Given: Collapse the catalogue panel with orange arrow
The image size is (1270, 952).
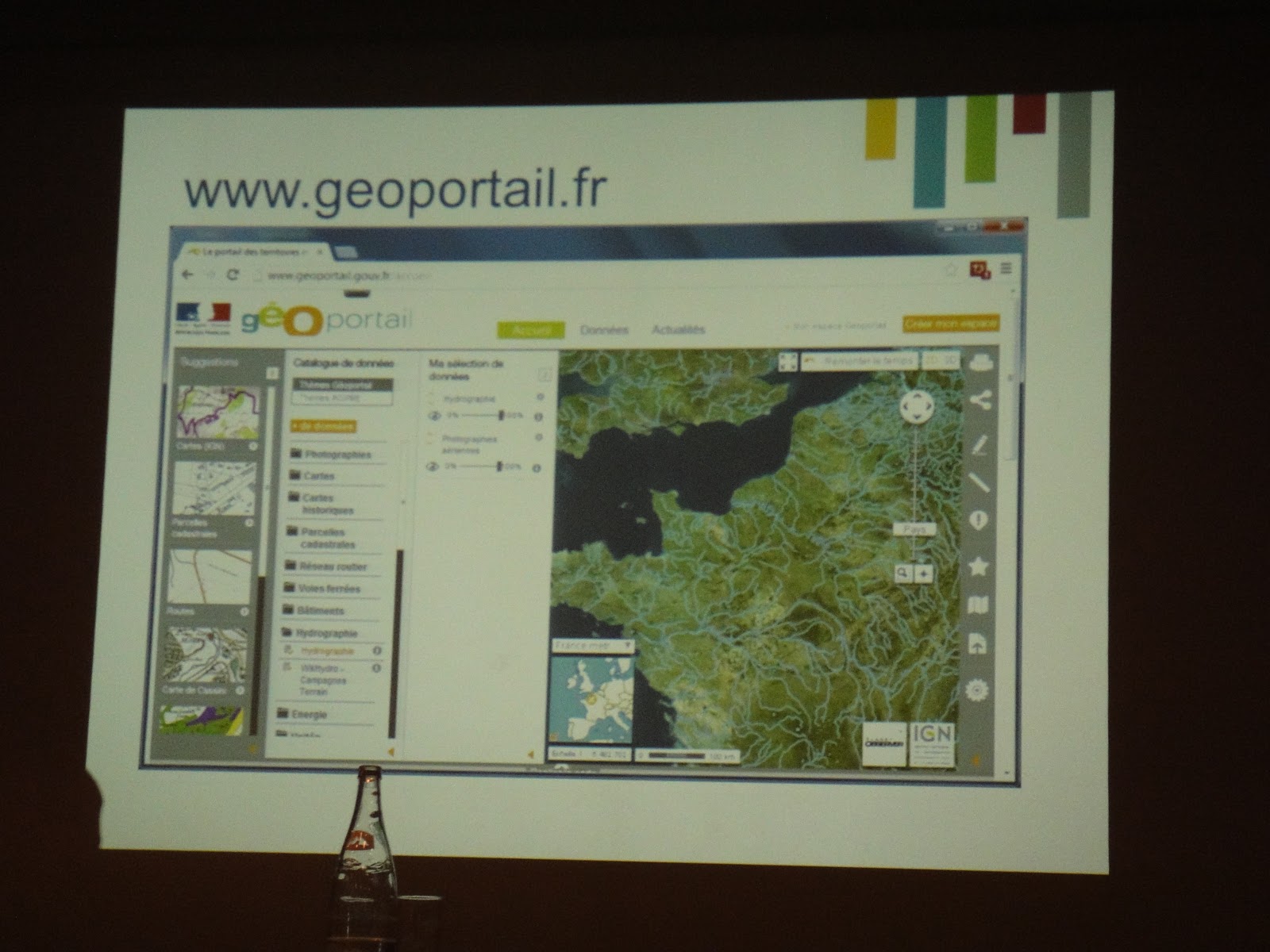Looking at the screenshot, I should click(x=391, y=751).
